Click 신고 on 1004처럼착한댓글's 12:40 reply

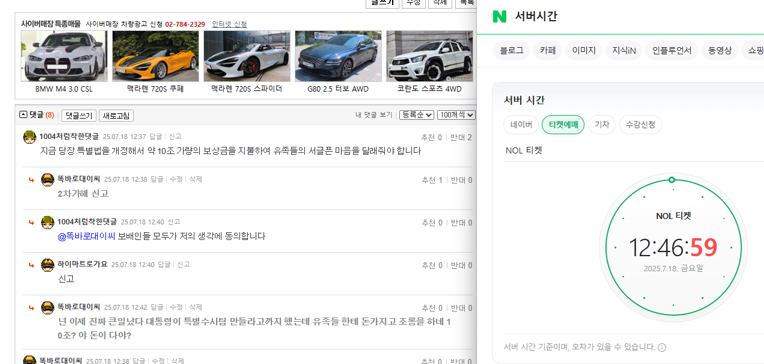point(174,222)
